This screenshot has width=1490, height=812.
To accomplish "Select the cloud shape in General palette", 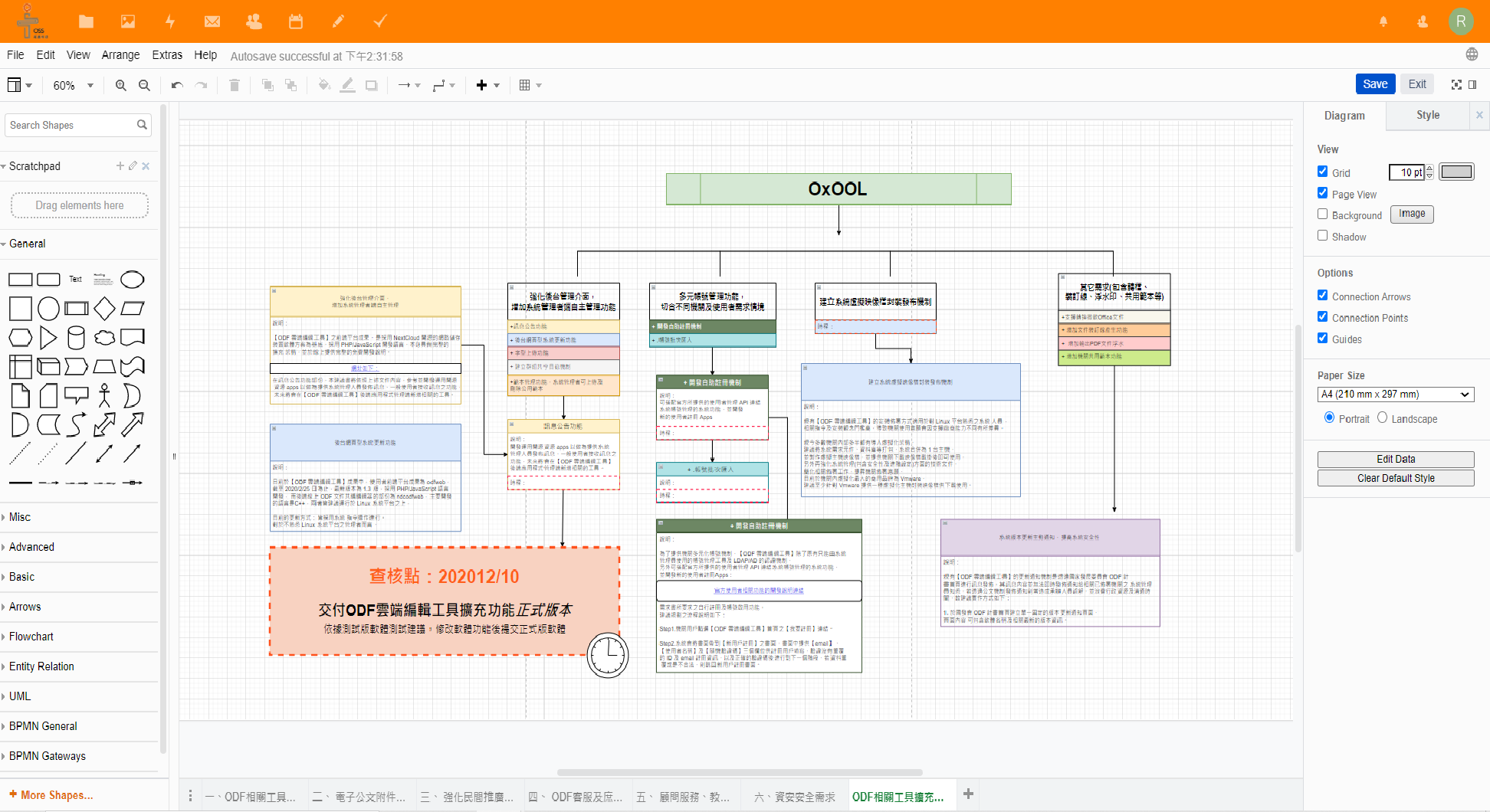I will [x=104, y=338].
